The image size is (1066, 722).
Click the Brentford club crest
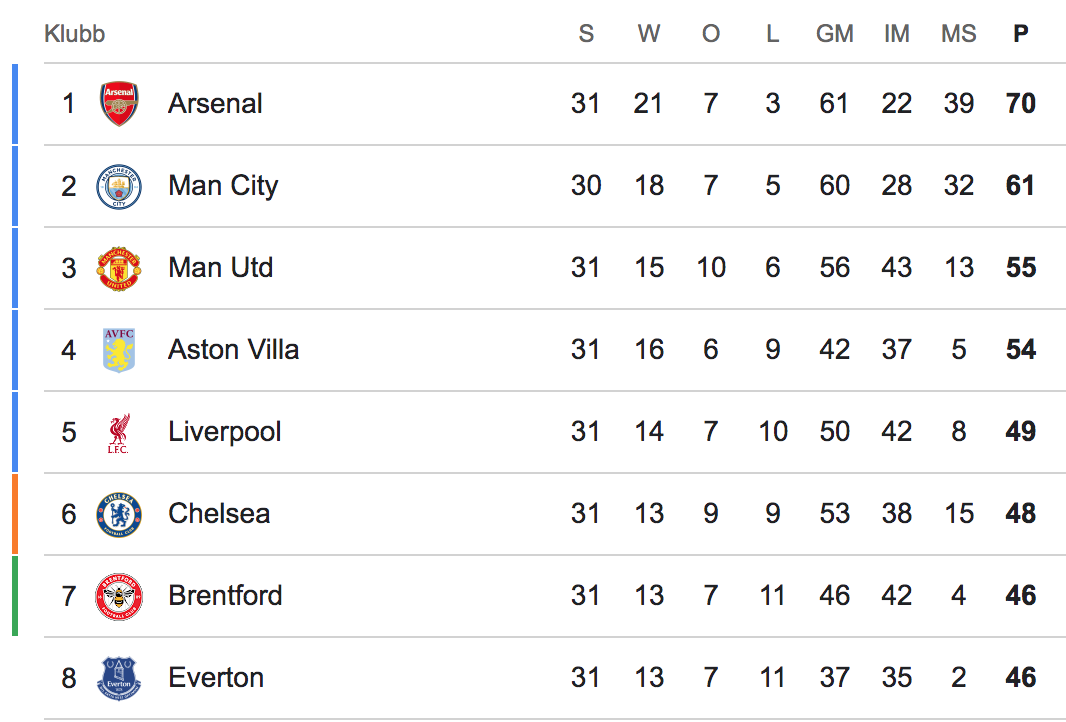[119, 597]
